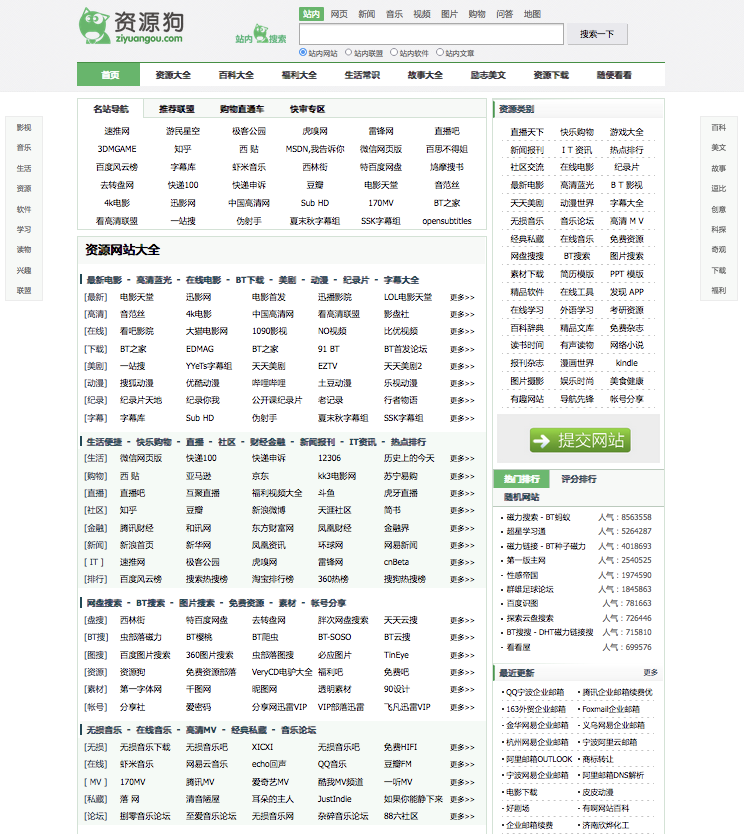
Task: Select the 站内联盟 radio button
Action: tap(349, 52)
